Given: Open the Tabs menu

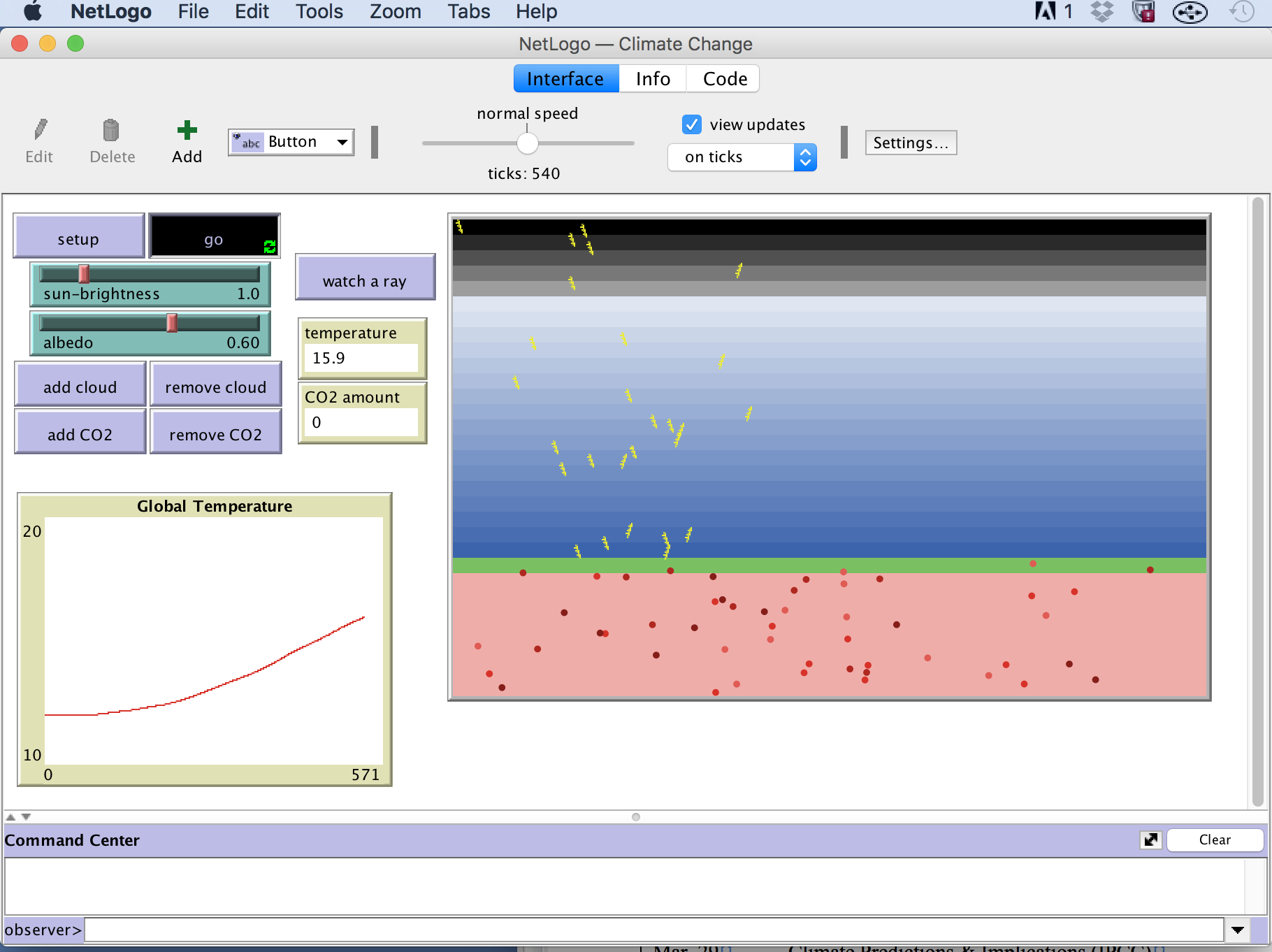Looking at the screenshot, I should pyautogui.click(x=469, y=11).
